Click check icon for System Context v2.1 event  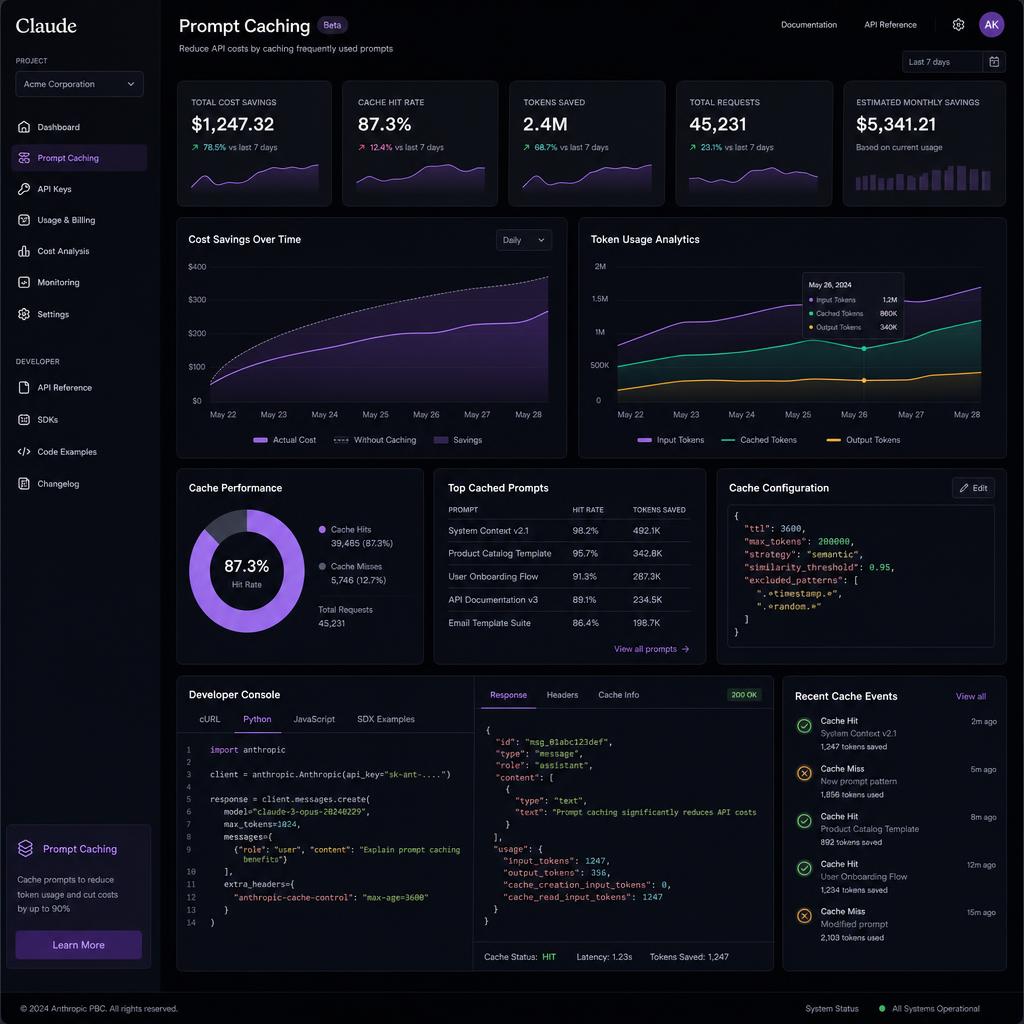tap(805, 726)
